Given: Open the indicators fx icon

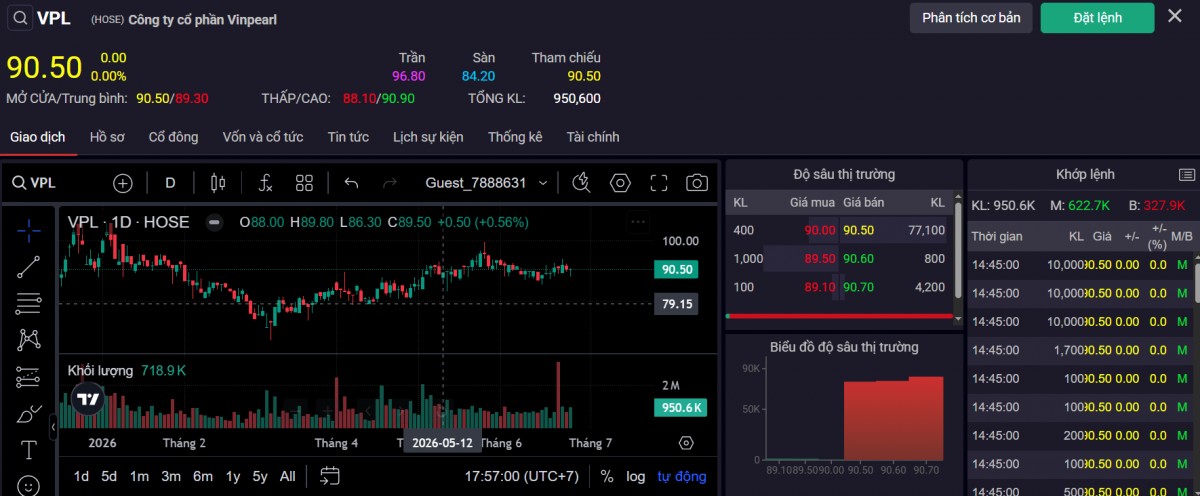Looking at the screenshot, I should click(x=265, y=183).
